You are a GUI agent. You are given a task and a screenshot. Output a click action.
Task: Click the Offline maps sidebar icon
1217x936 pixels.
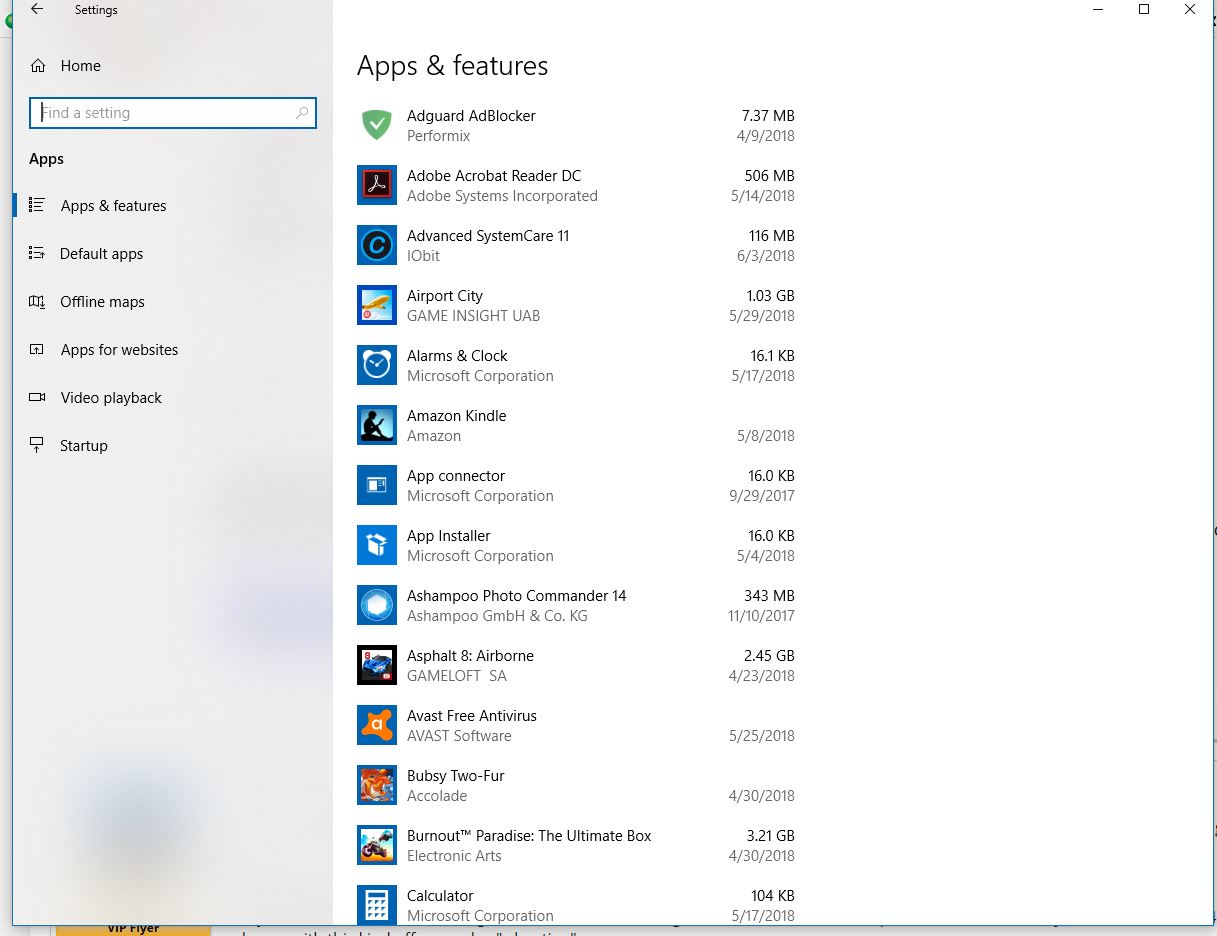[x=37, y=301]
